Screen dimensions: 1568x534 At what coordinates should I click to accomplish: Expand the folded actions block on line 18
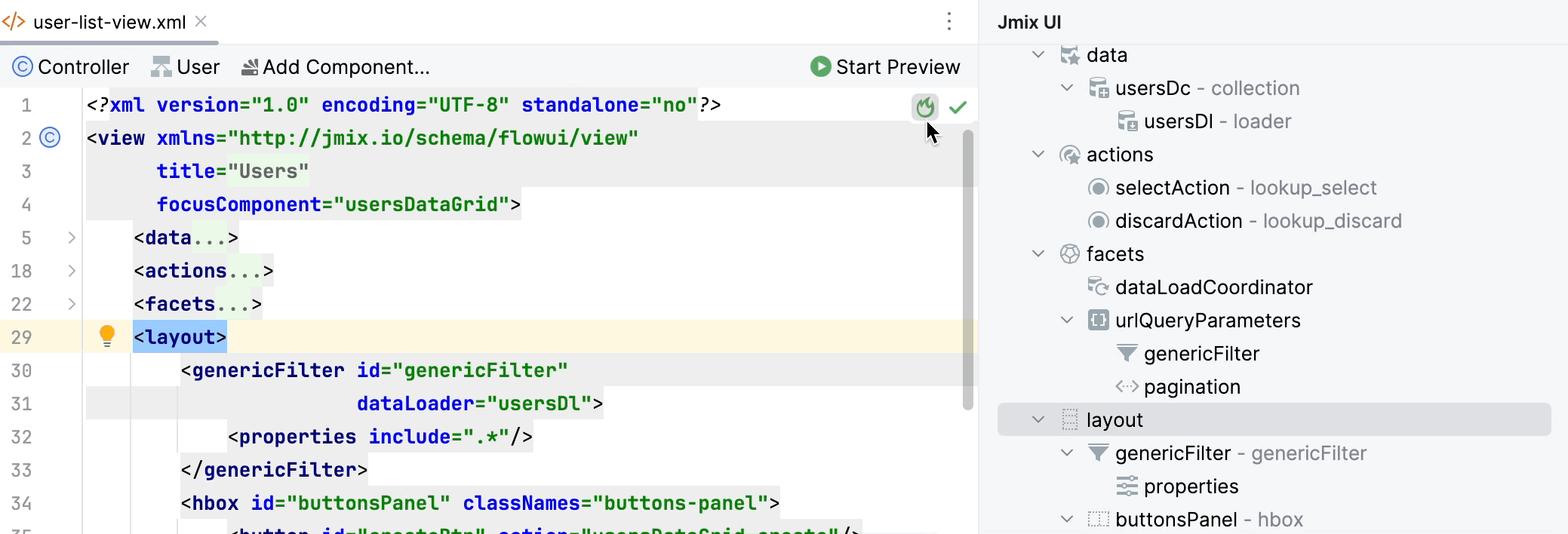tap(72, 271)
